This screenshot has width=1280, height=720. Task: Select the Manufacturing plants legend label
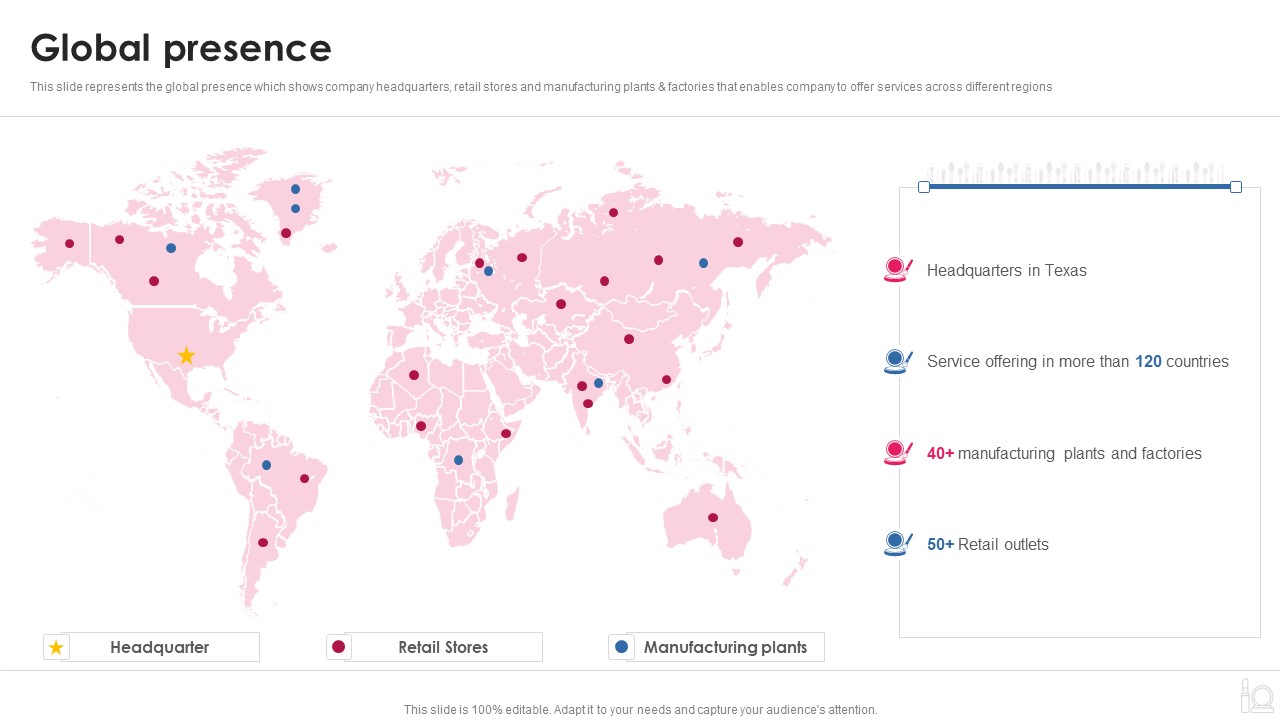[725, 647]
